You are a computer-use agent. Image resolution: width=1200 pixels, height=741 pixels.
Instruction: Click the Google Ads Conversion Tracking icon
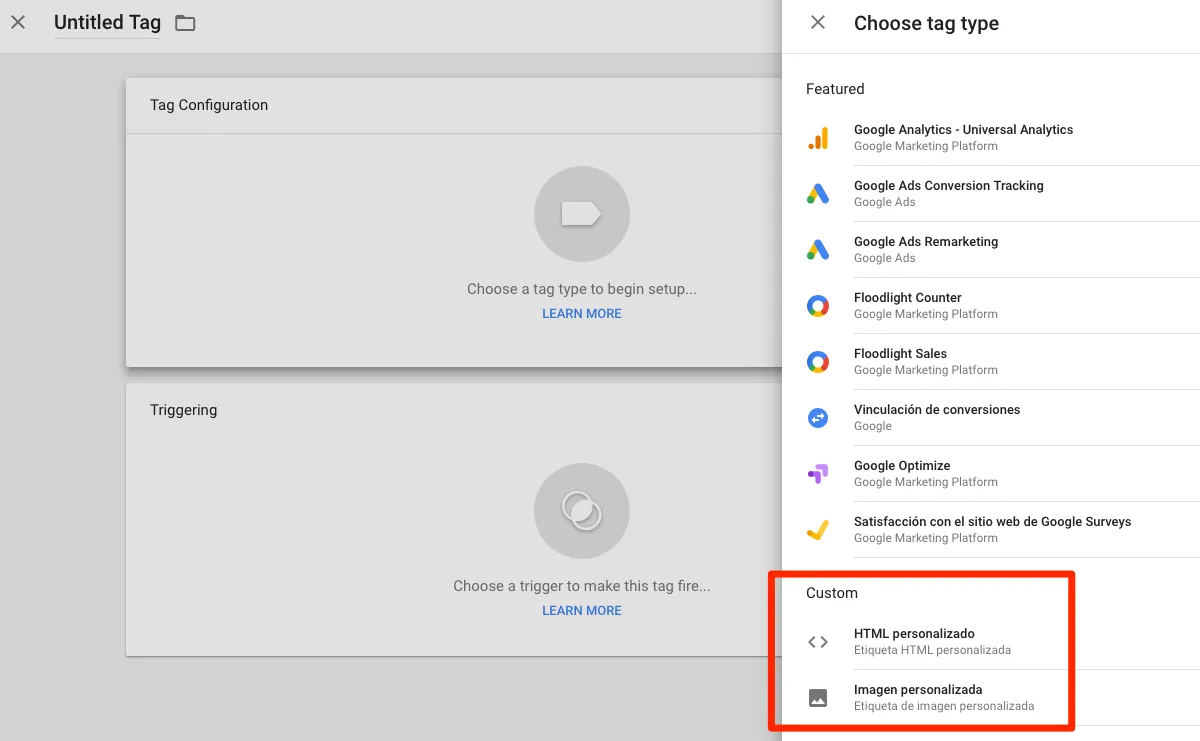(x=818, y=194)
